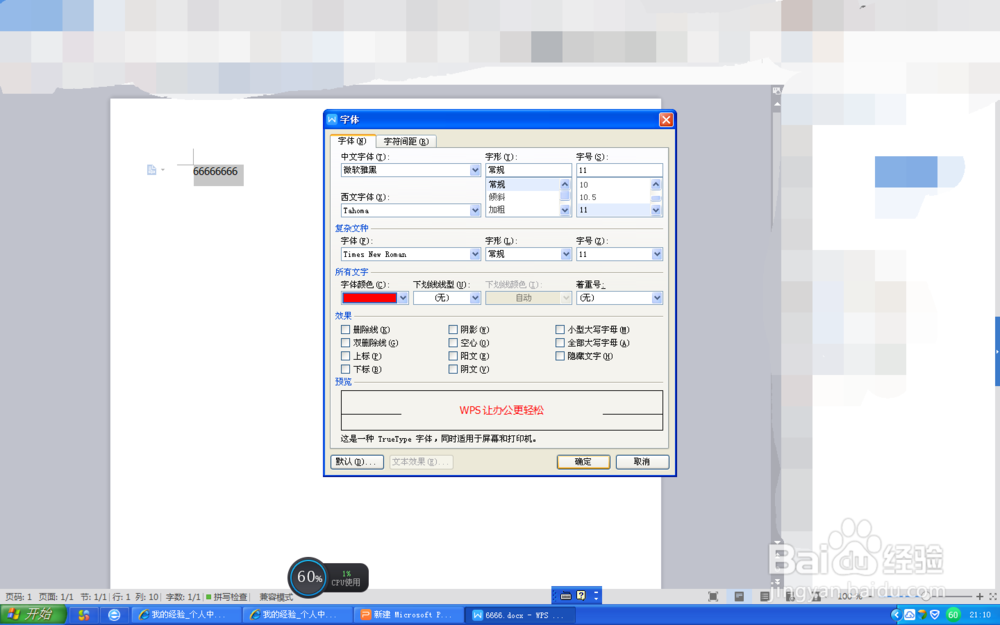Toggle the 隐藏文字 checkbox
The image size is (1000, 625).
click(x=560, y=356)
